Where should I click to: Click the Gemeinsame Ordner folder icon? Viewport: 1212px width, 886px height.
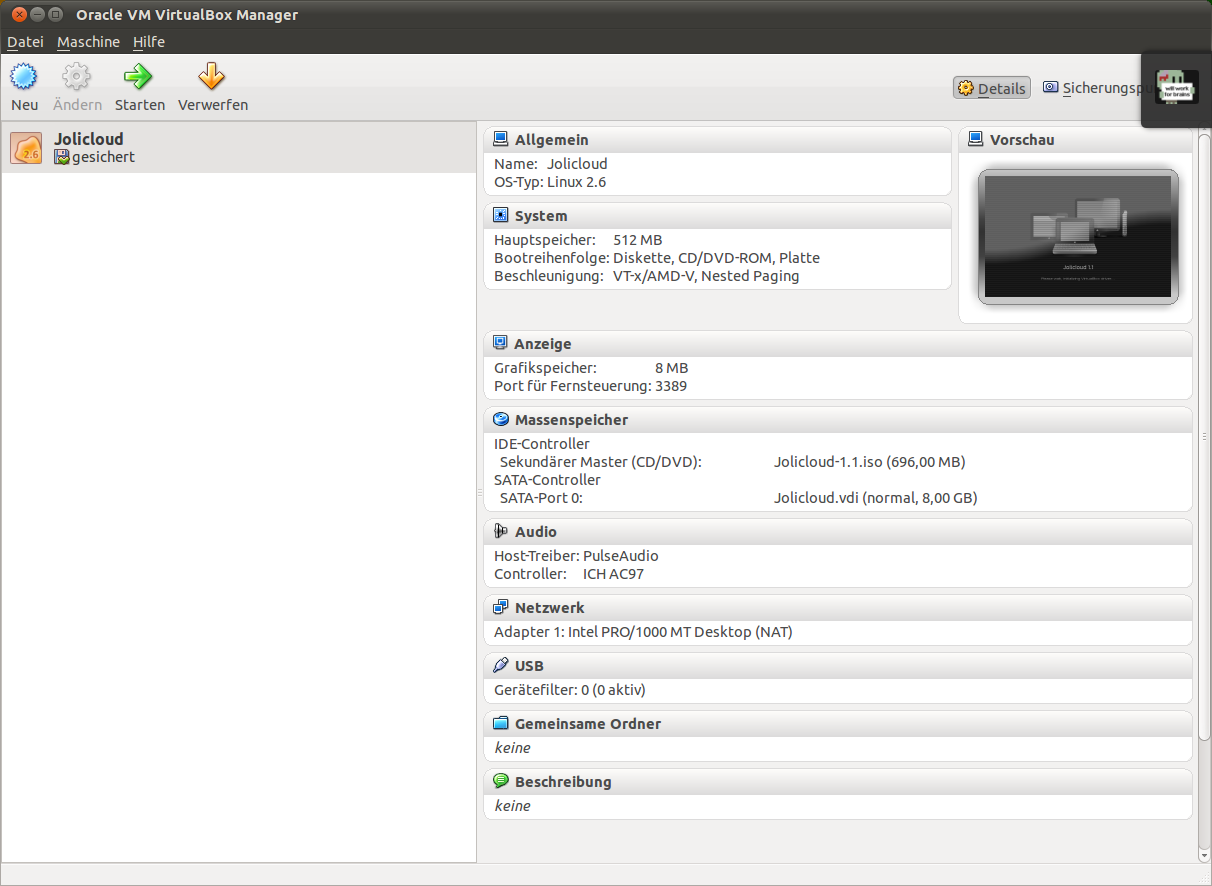499,723
